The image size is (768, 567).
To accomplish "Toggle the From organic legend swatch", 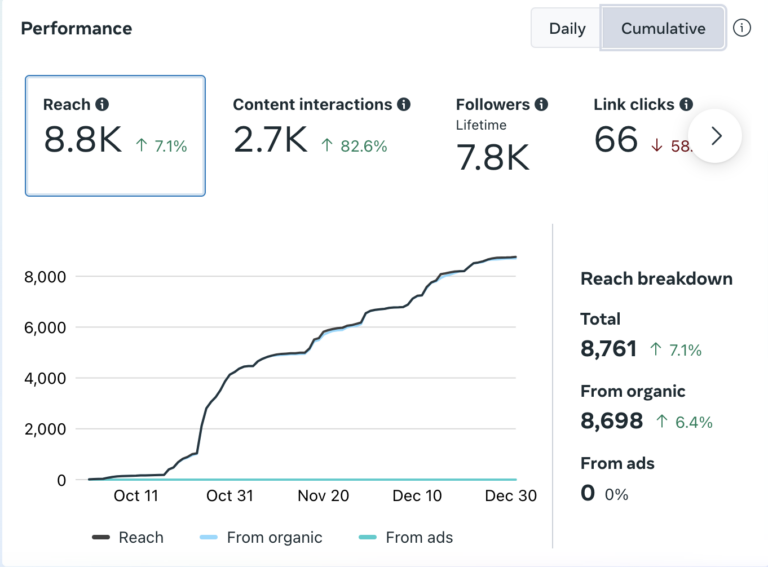I will pos(209,537).
